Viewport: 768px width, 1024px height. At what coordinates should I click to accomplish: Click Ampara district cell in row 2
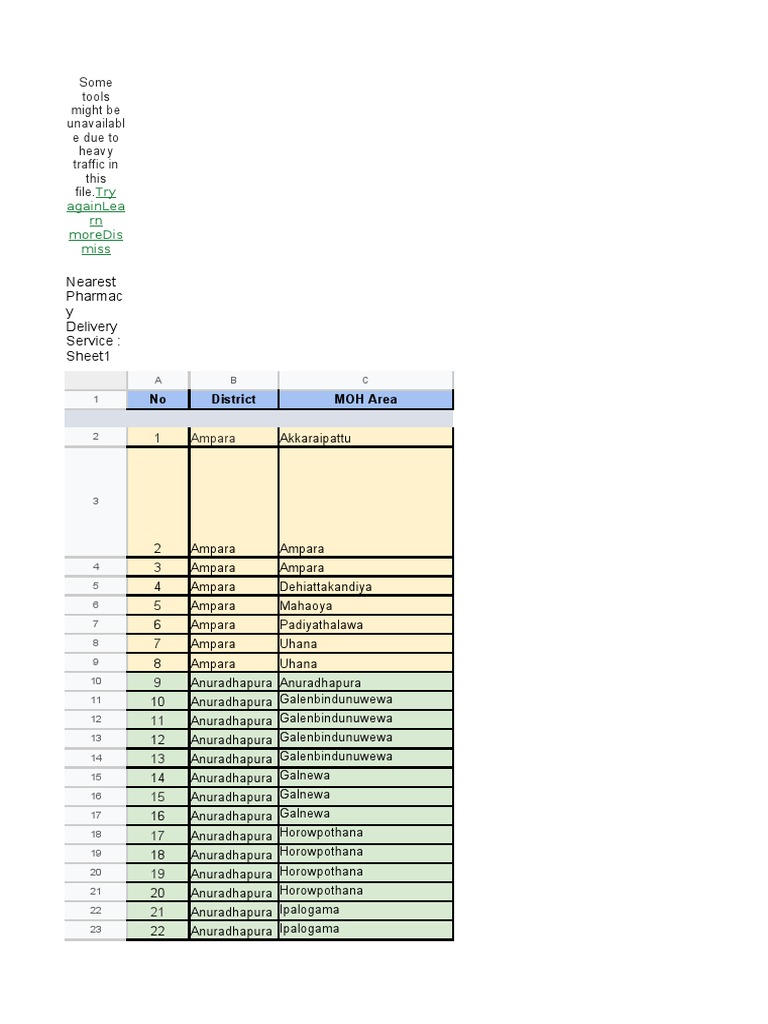pyautogui.click(x=234, y=438)
